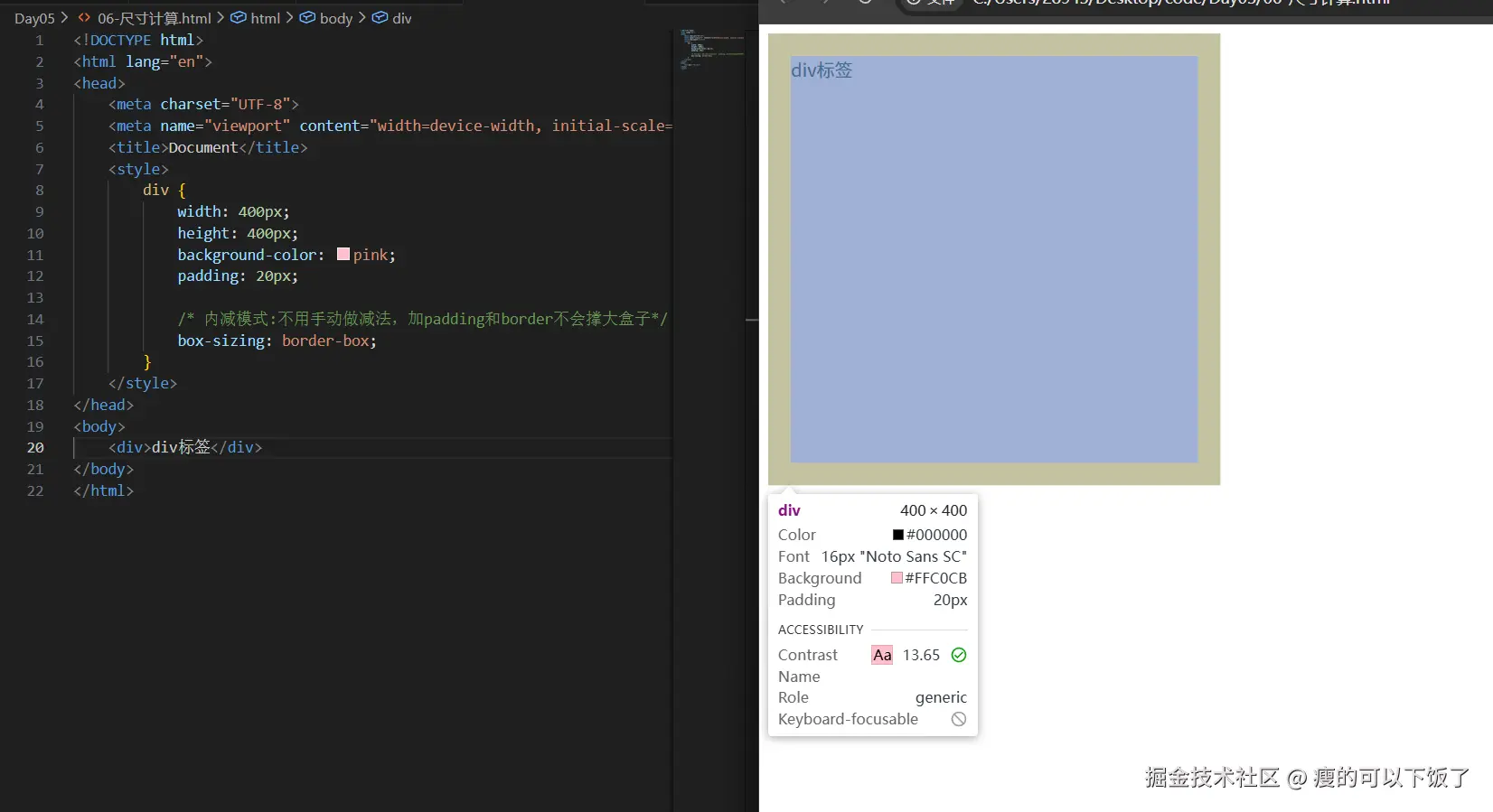1493x812 pixels.
Task: Click the closing </style> tag line
Action: (x=143, y=383)
